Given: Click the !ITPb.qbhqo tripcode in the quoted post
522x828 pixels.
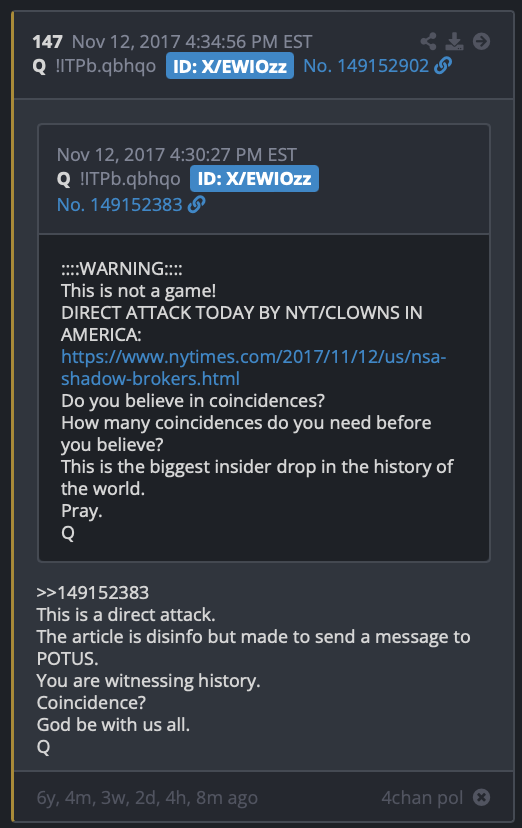Looking at the screenshot, I should click(130, 179).
